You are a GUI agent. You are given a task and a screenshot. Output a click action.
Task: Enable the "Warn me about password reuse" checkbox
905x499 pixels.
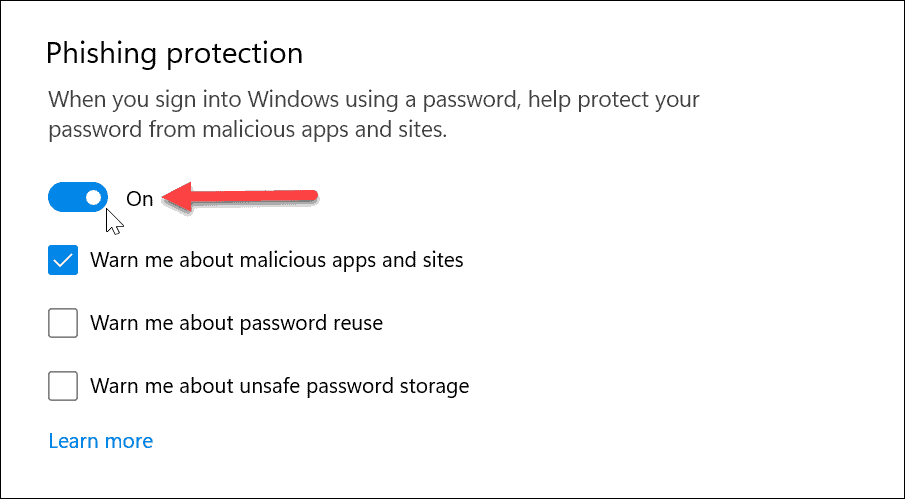coord(63,323)
